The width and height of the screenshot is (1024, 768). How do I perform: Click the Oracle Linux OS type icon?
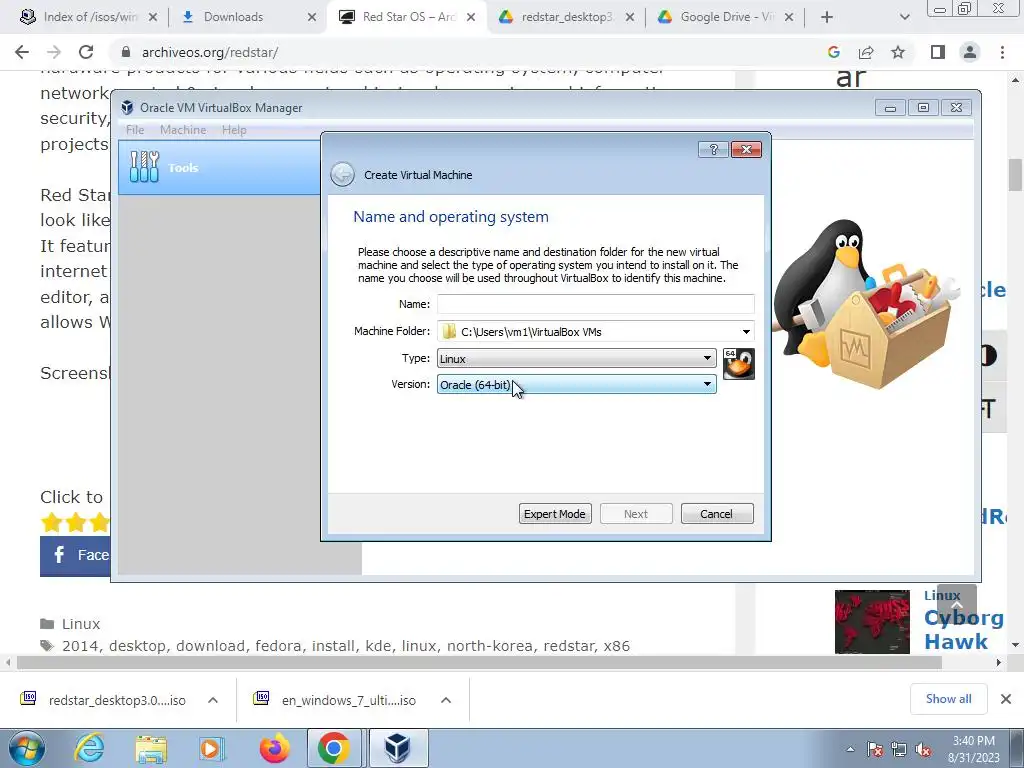click(739, 364)
